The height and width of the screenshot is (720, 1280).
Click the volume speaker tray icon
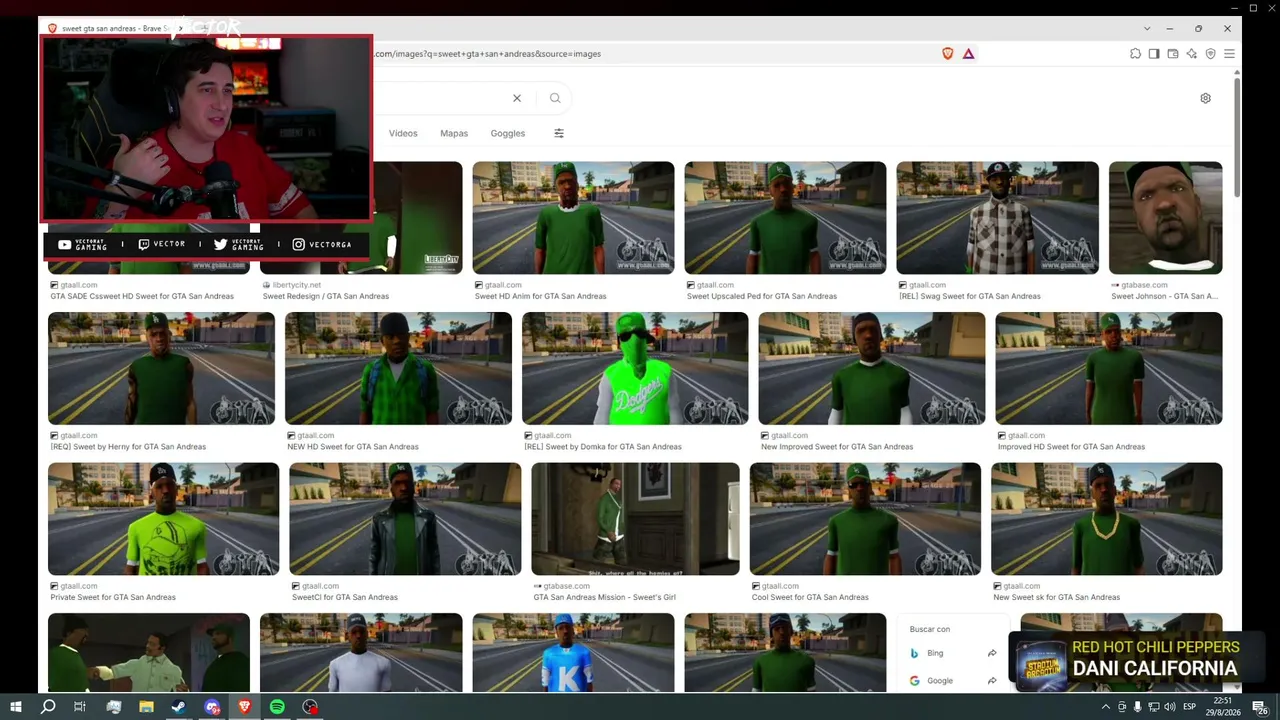point(1170,707)
